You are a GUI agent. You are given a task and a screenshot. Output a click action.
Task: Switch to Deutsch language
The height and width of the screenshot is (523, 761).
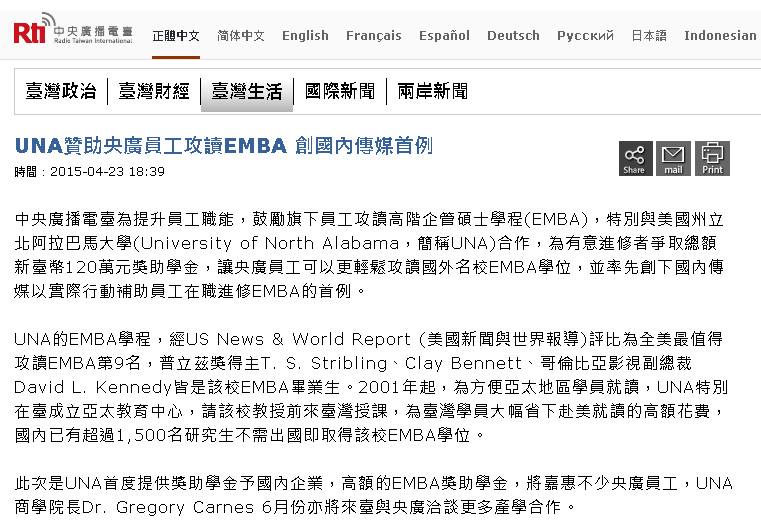[513, 35]
